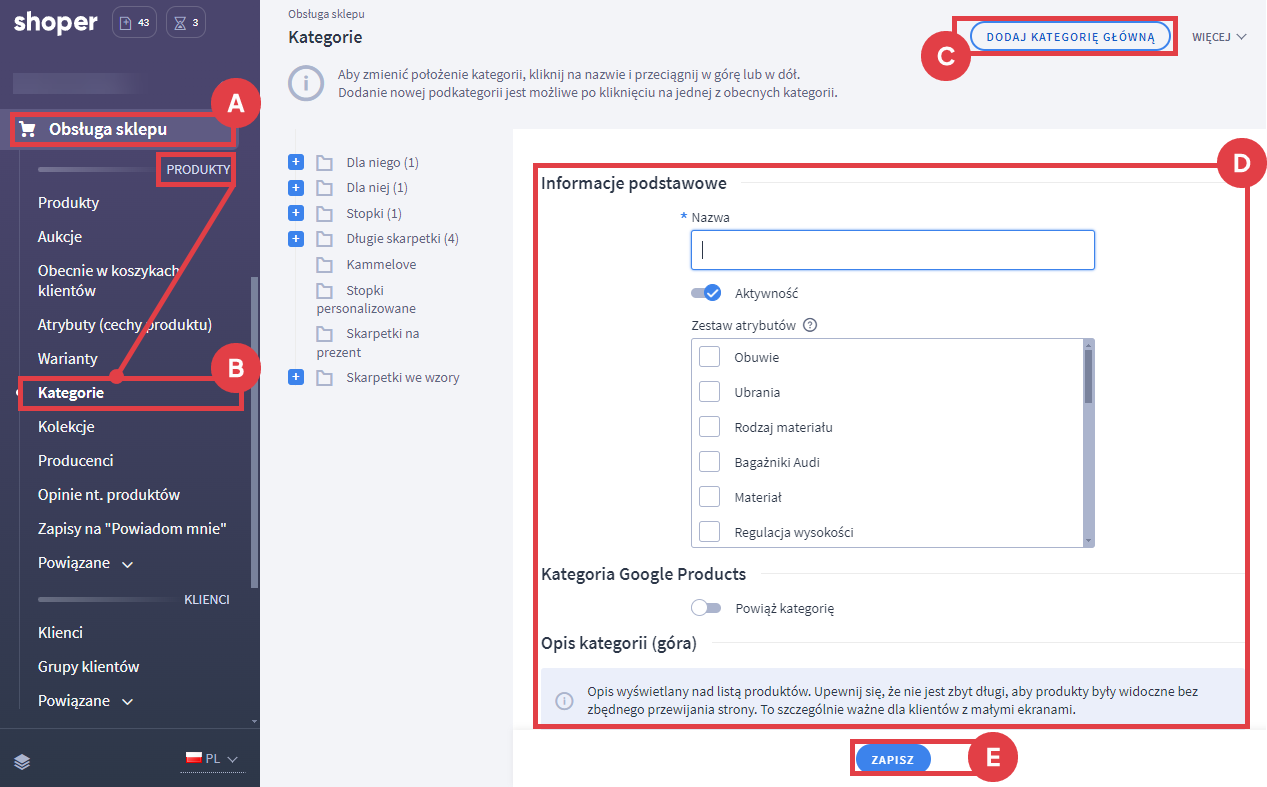Open Producenci in the sidebar menu
1267x787 pixels.
coord(75,461)
